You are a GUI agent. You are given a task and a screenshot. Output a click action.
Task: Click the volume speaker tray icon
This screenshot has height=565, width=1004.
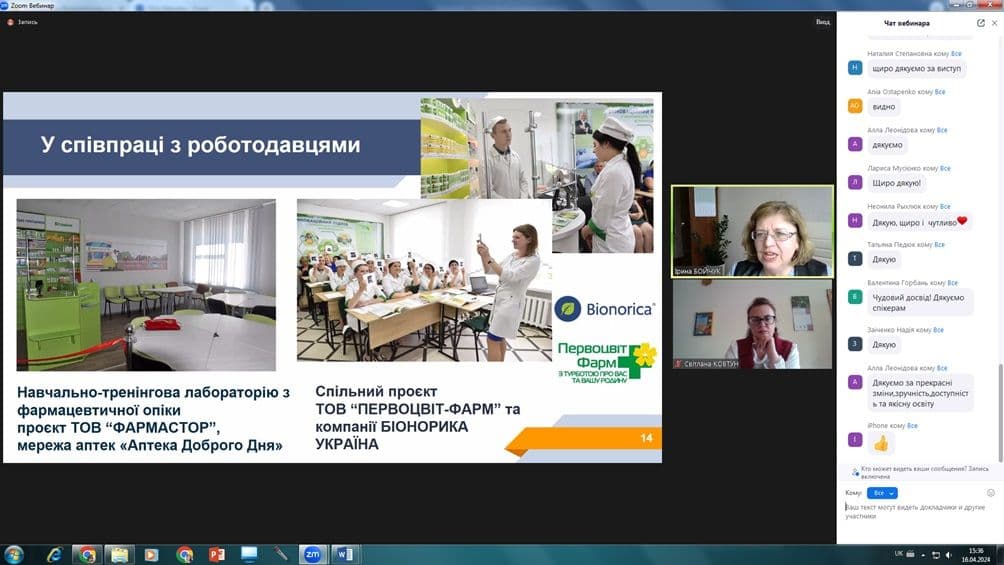(949, 555)
